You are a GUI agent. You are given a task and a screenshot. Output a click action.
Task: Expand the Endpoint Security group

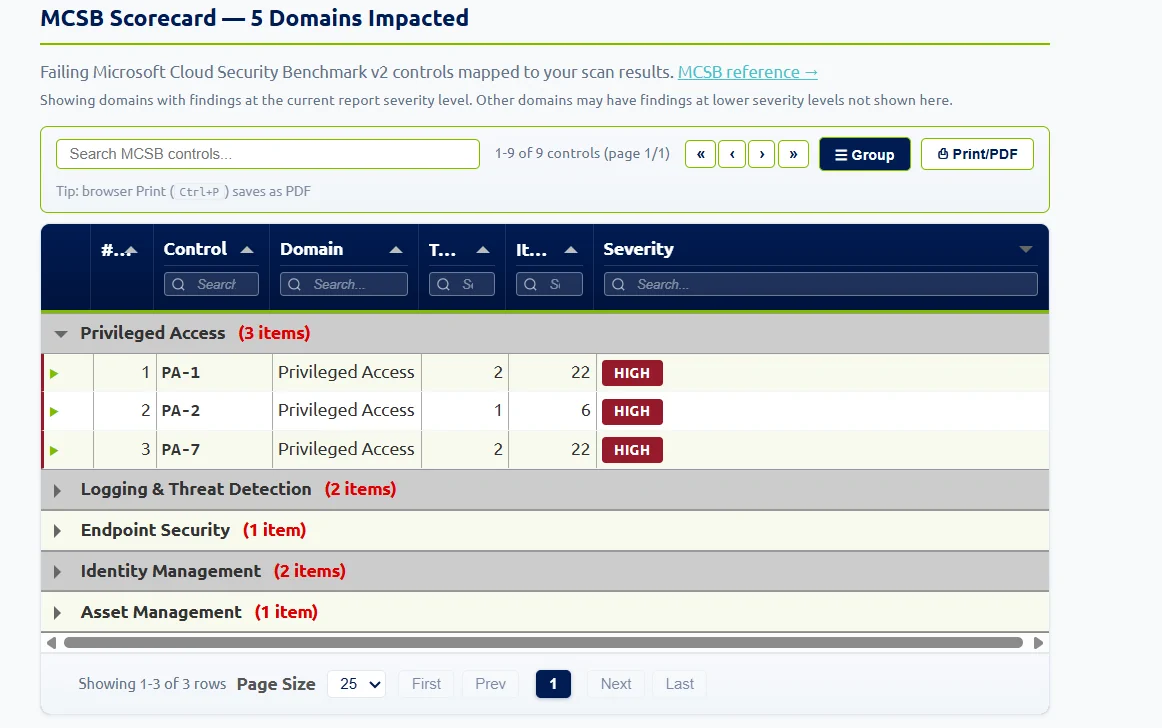(x=57, y=531)
